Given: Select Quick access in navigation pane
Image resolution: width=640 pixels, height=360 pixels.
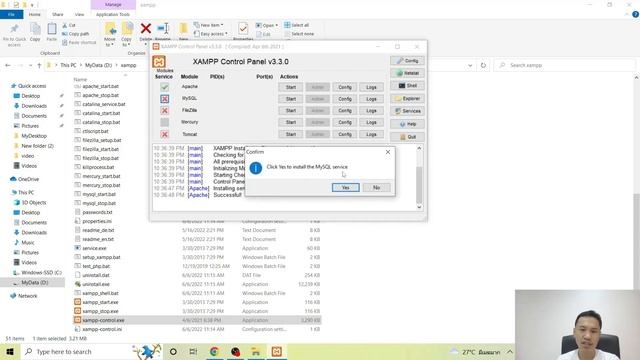Looking at the screenshot, I should point(31,86).
